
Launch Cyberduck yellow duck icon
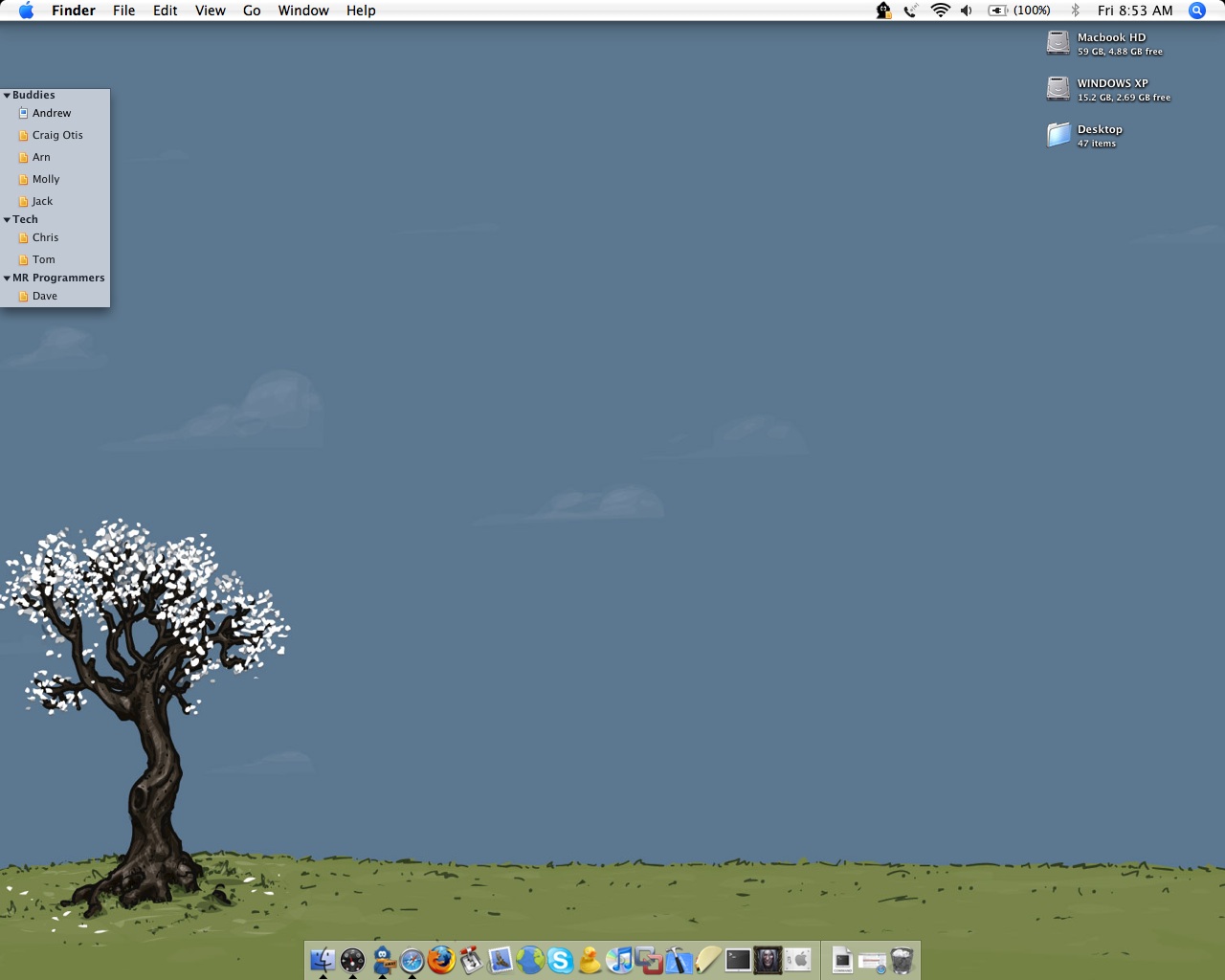(590, 959)
